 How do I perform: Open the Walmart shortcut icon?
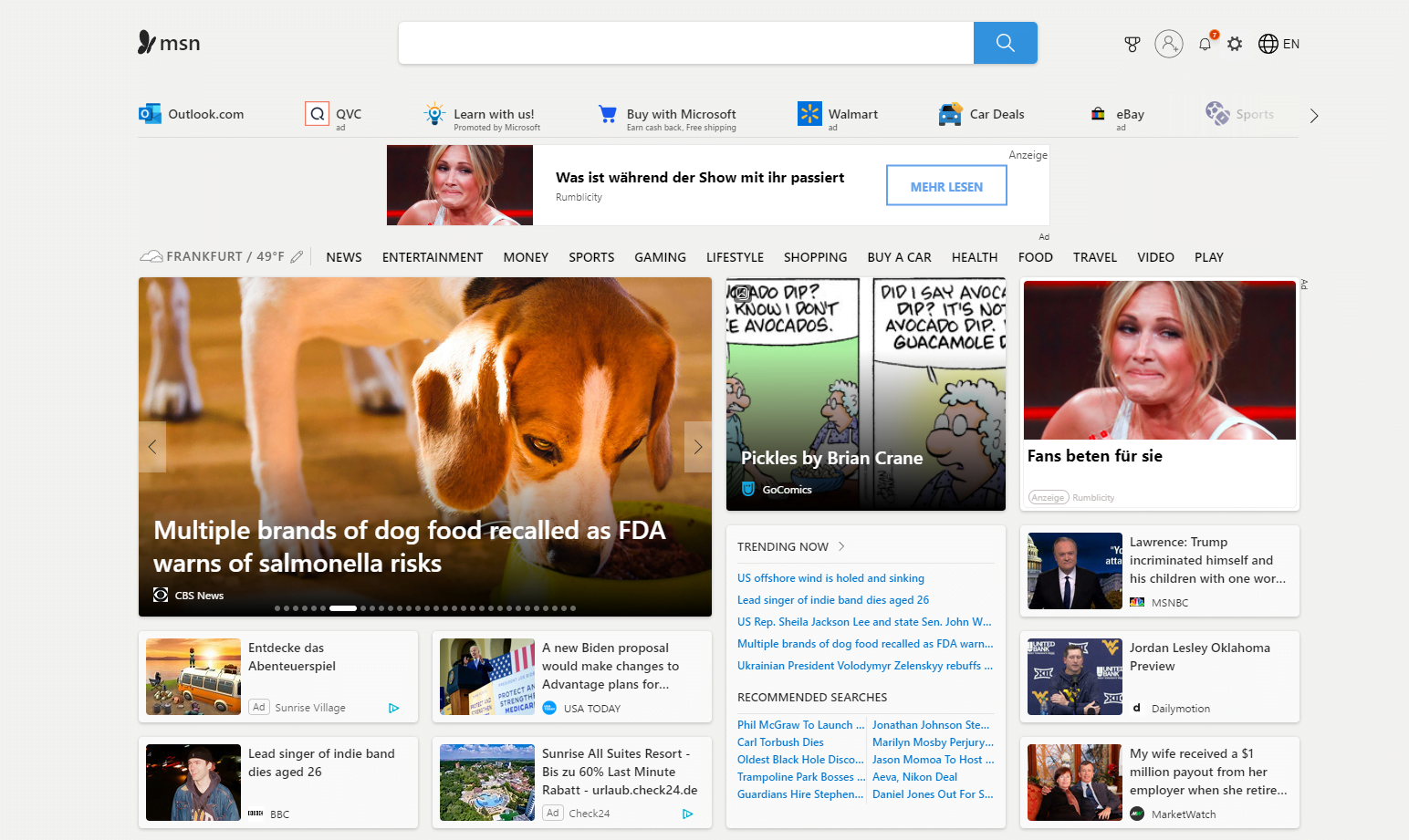click(x=809, y=113)
